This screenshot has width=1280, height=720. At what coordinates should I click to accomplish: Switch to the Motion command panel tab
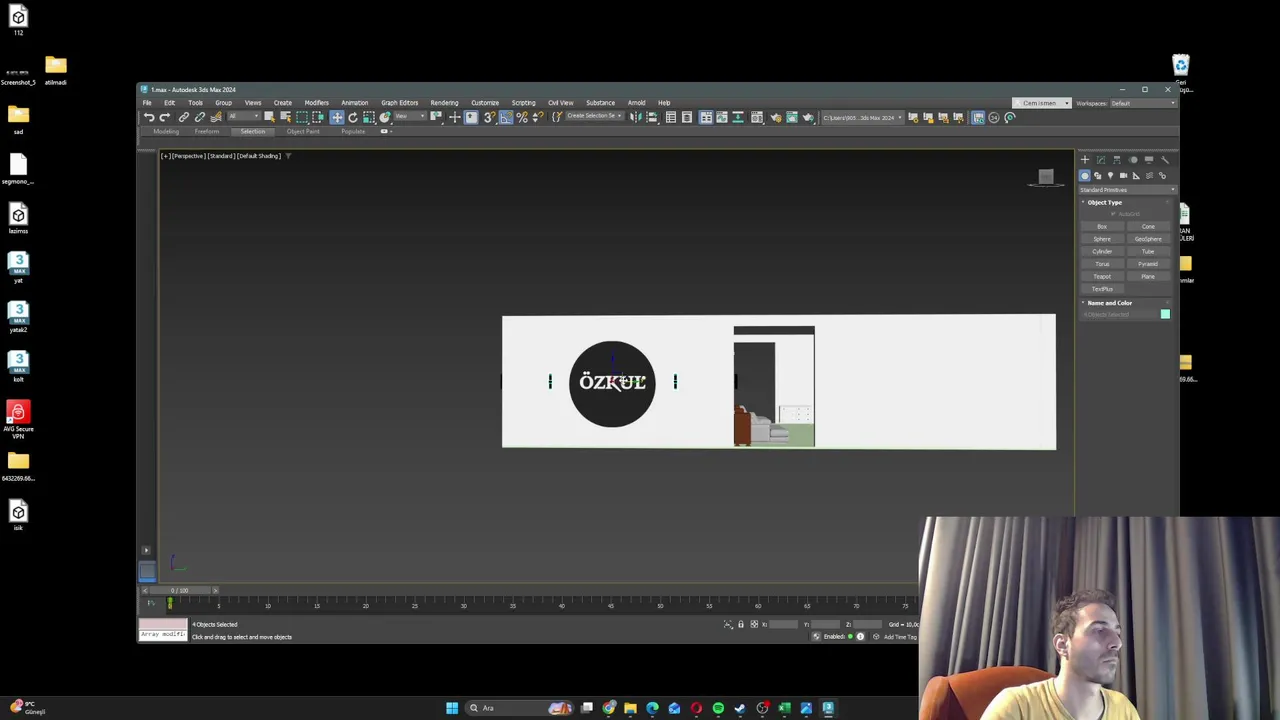coord(1133,159)
